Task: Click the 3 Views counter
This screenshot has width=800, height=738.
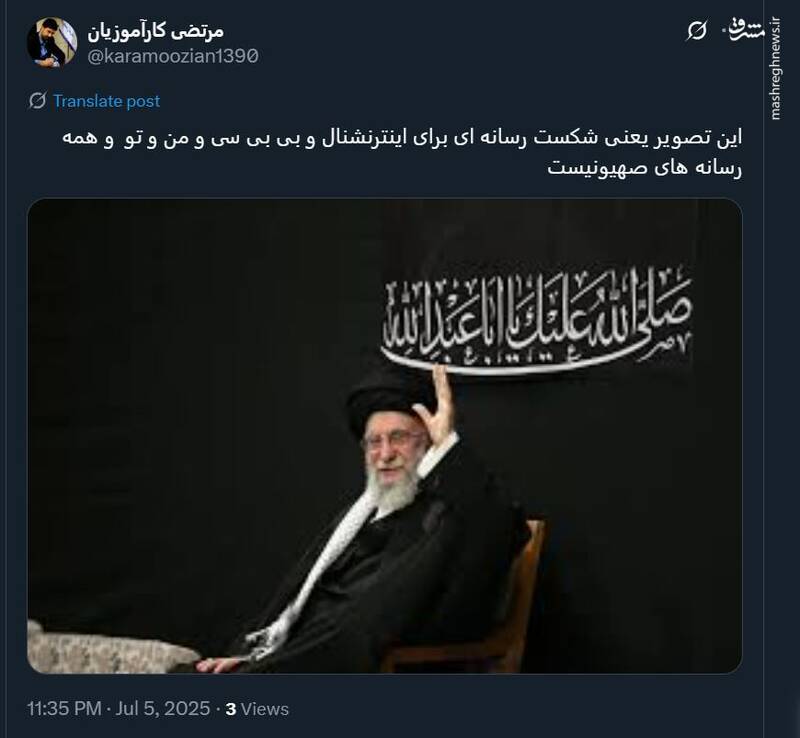Action: [x=257, y=708]
